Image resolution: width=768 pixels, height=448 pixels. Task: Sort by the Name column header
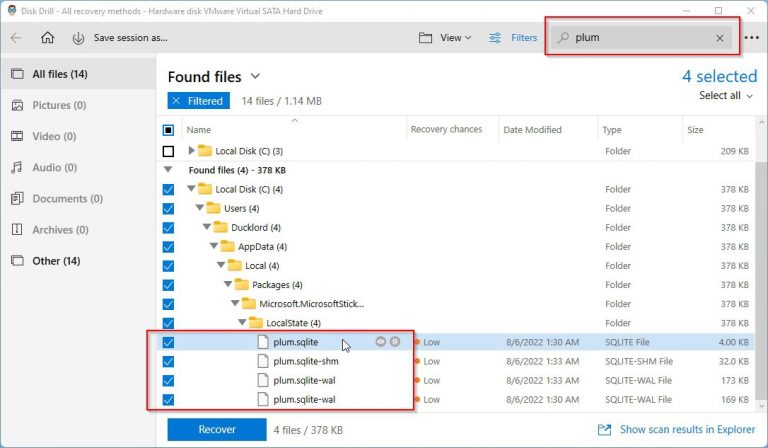pos(198,130)
